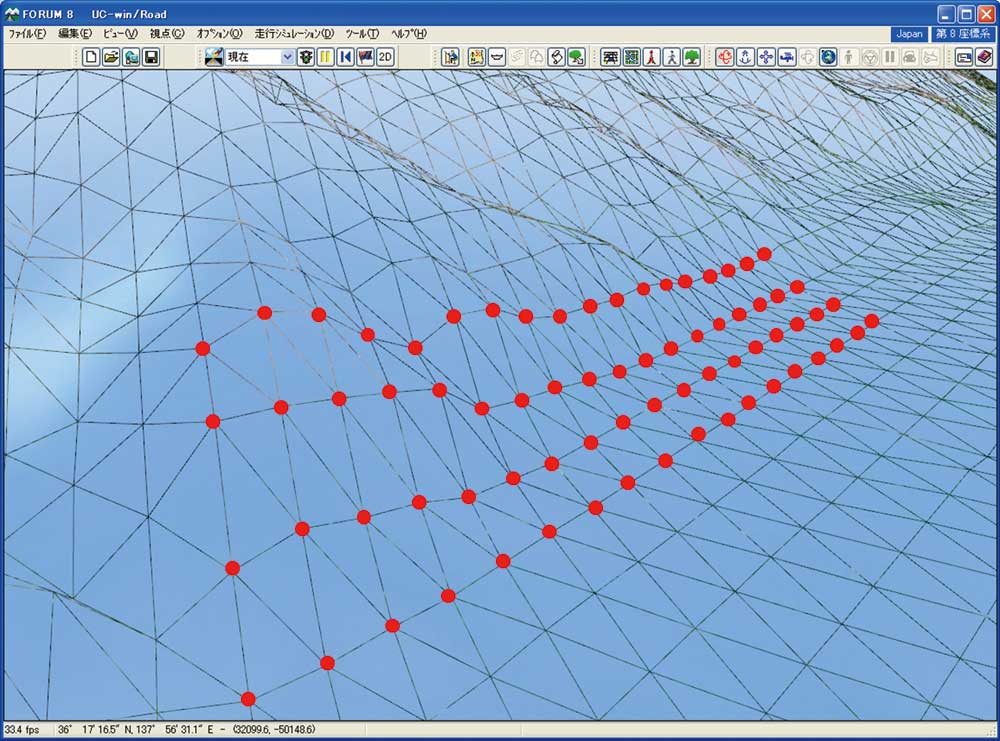Image resolution: width=1000 pixels, height=741 pixels.
Task: Toggle the 2D view button
Action: click(x=385, y=57)
